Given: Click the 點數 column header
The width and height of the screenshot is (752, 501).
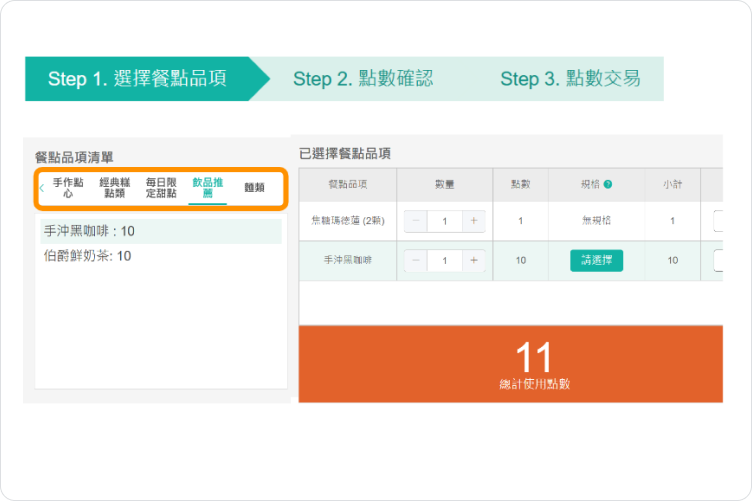Looking at the screenshot, I should pyautogui.click(x=521, y=185).
